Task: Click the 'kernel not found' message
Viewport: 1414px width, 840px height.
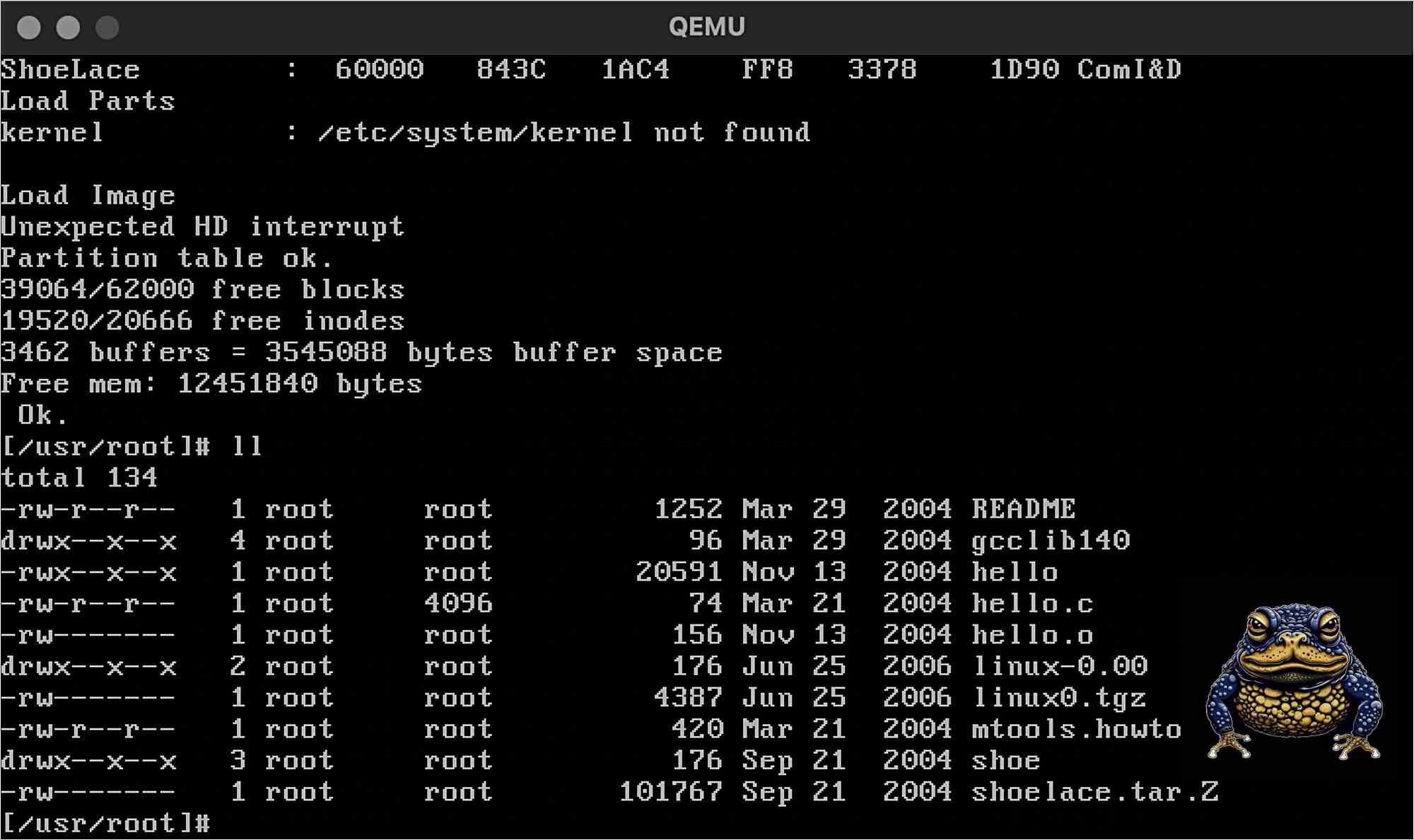Action: click(564, 132)
